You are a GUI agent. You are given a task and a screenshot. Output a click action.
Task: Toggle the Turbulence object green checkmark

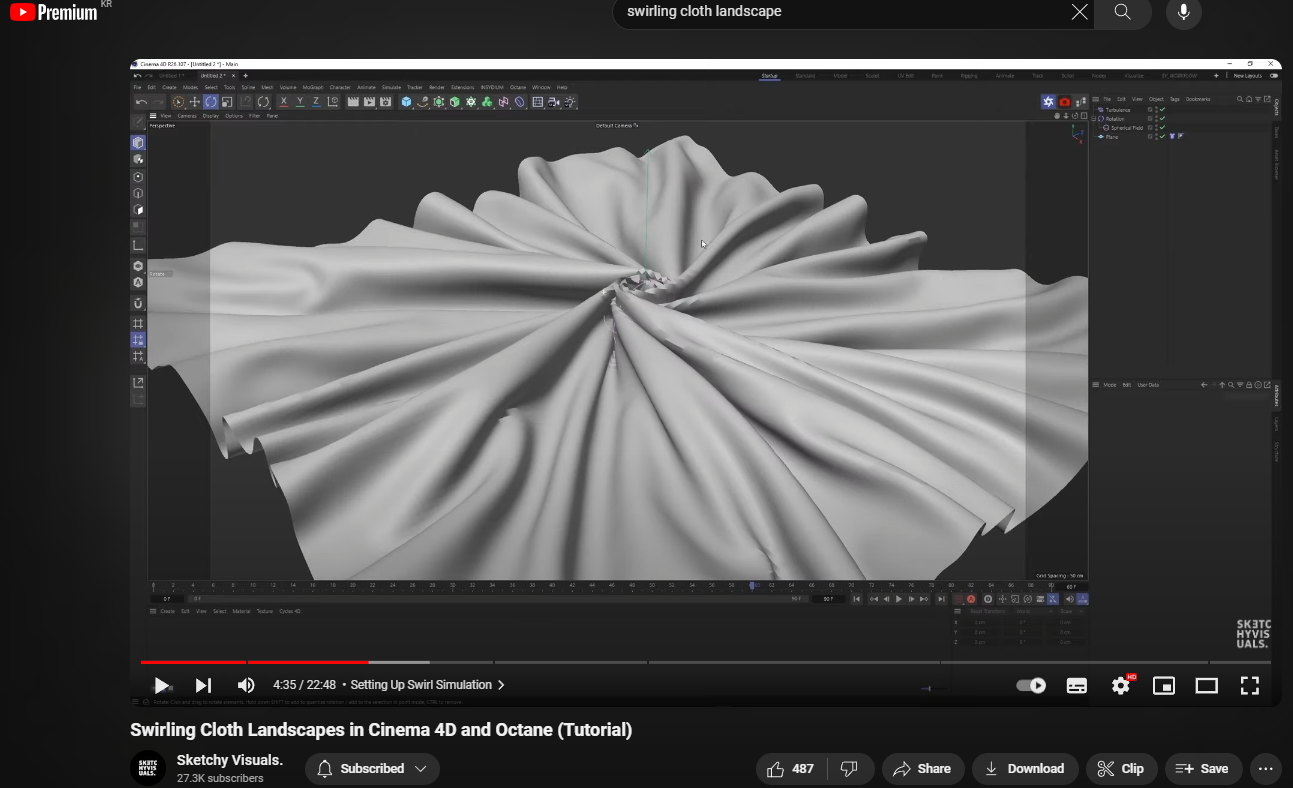1162,109
